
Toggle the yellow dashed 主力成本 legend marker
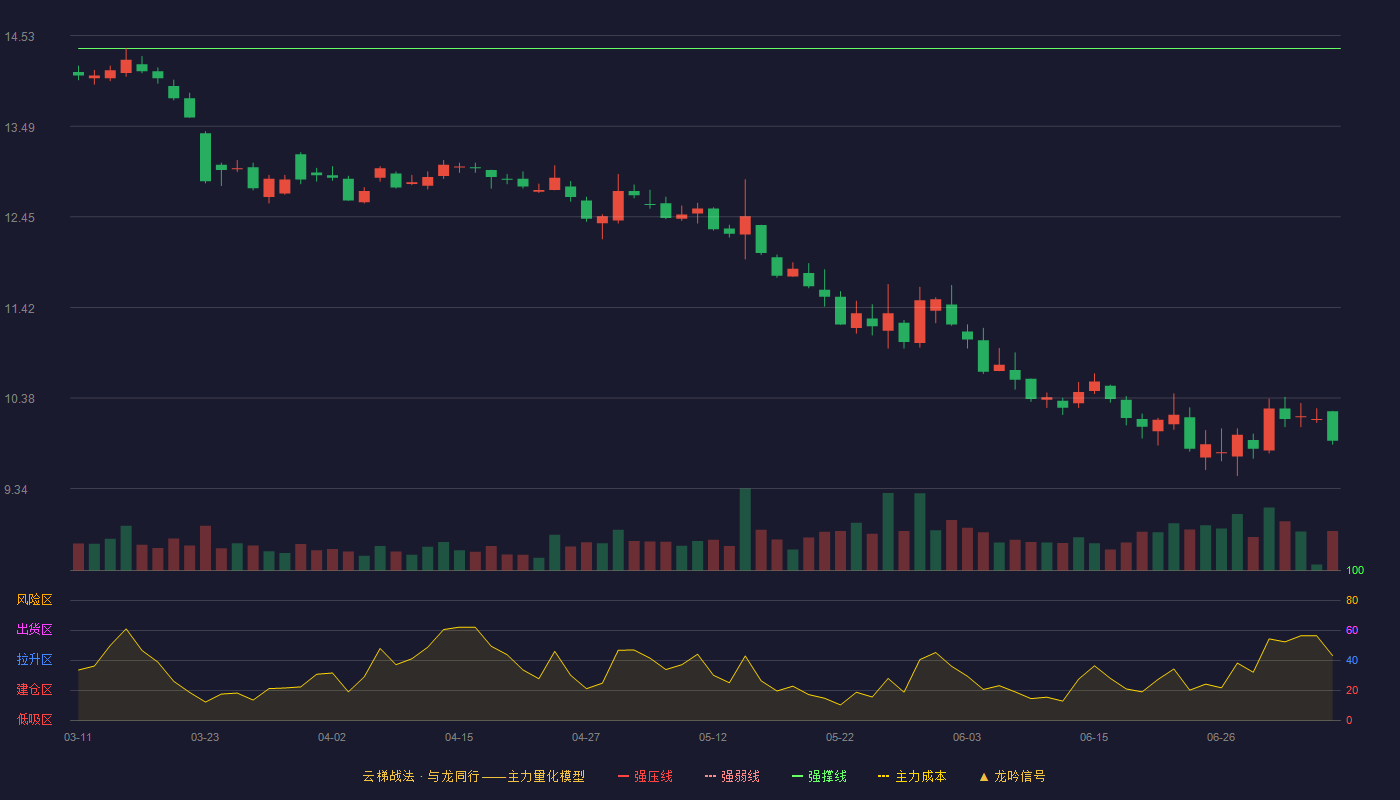click(884, 776)
